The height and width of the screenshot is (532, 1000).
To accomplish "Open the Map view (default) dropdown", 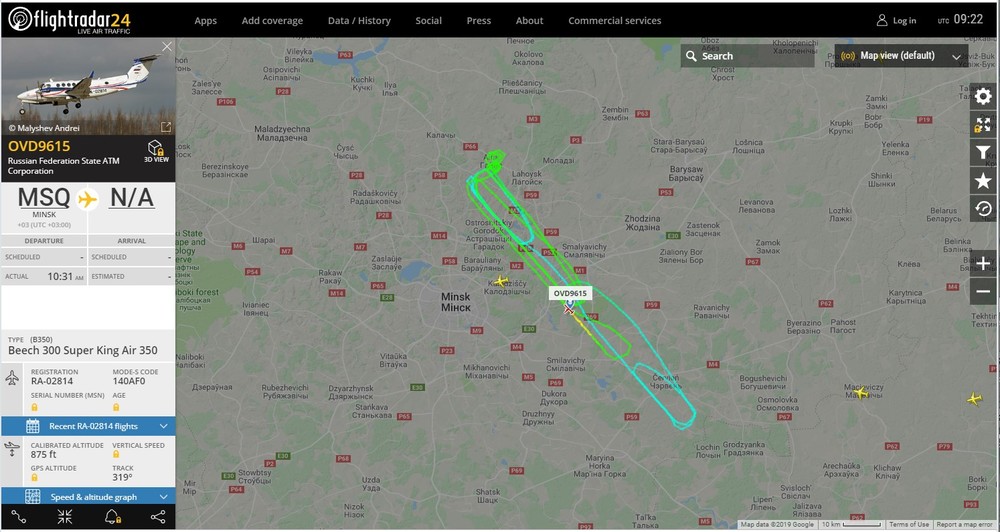I will 901,55.
